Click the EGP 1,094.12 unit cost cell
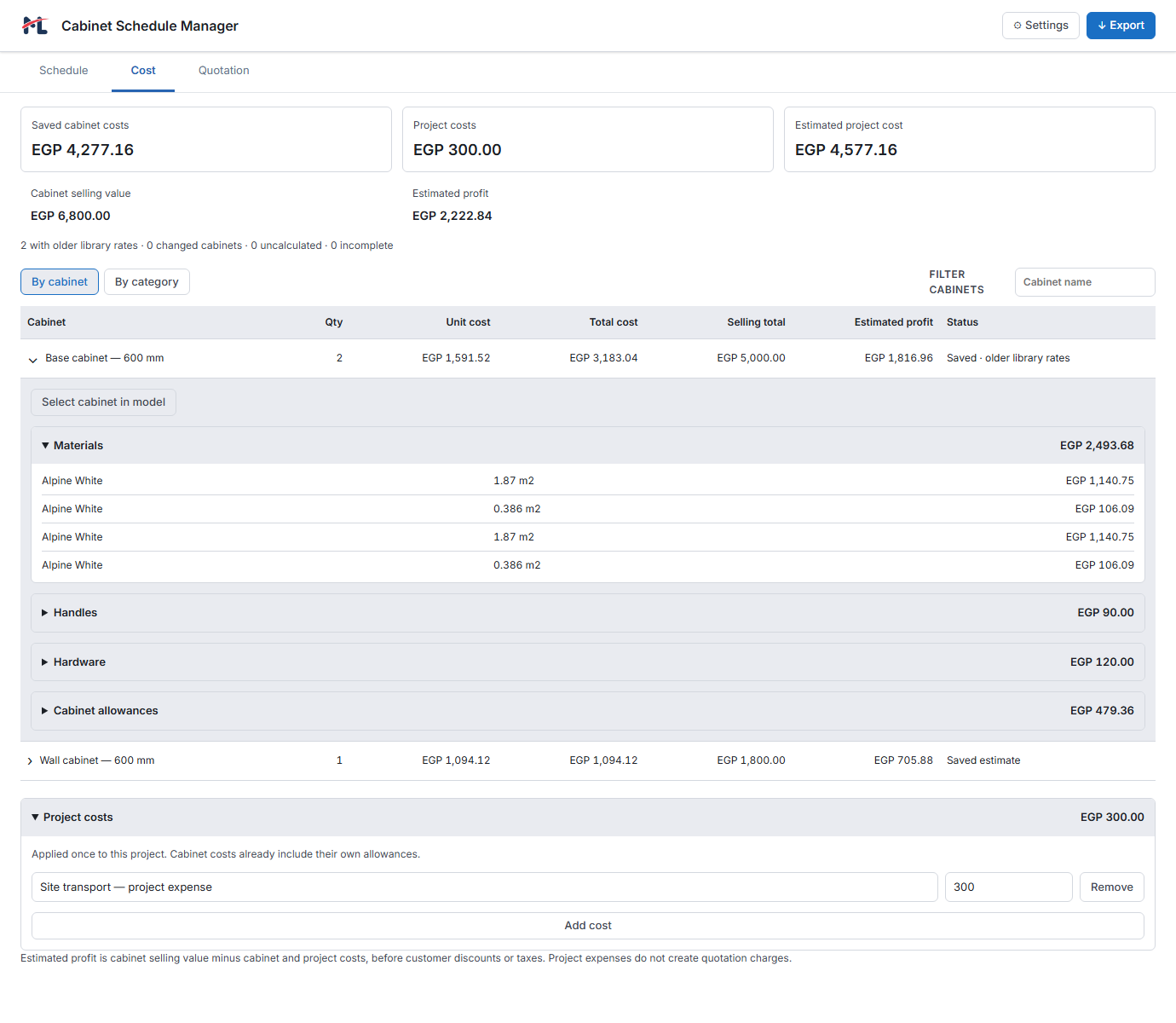Viewport: 1176px width, 1023px height. point(456,760)
